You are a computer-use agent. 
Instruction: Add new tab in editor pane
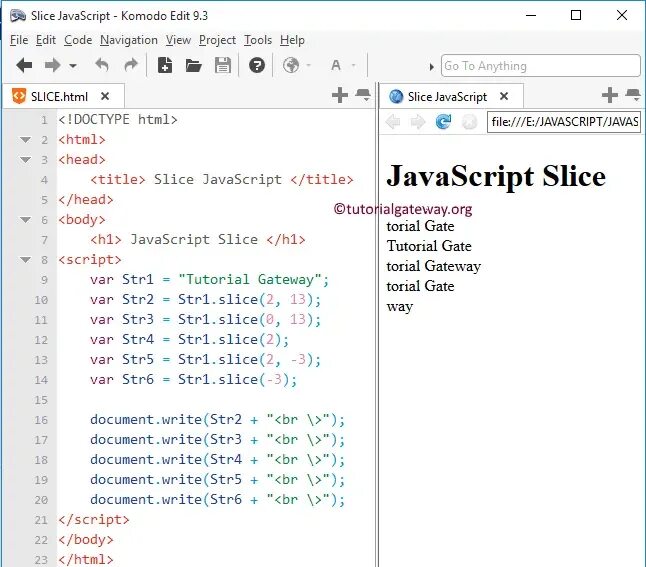pyautogui.click(x=340, y=95)
